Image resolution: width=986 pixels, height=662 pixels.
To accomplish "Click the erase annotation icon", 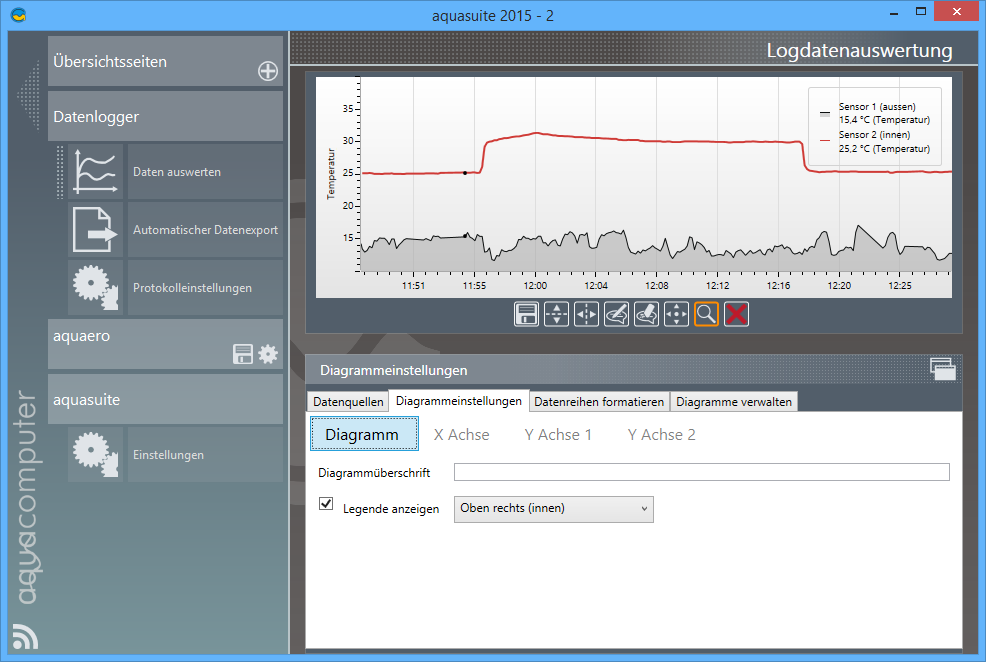I will [647, 314].
